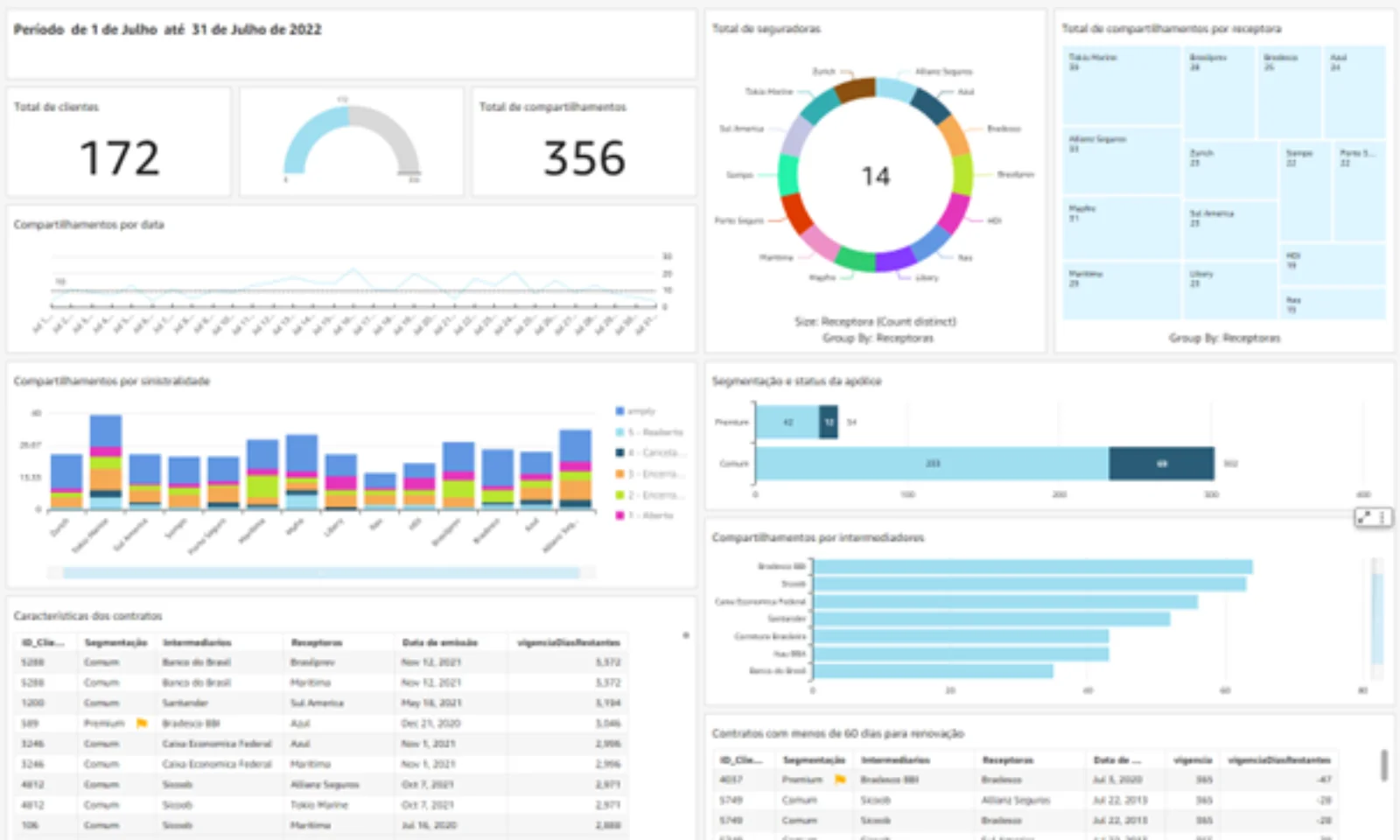
Task: Click the orange flag icon beside Bradesco BBI in contracts table
Action: 142,724
